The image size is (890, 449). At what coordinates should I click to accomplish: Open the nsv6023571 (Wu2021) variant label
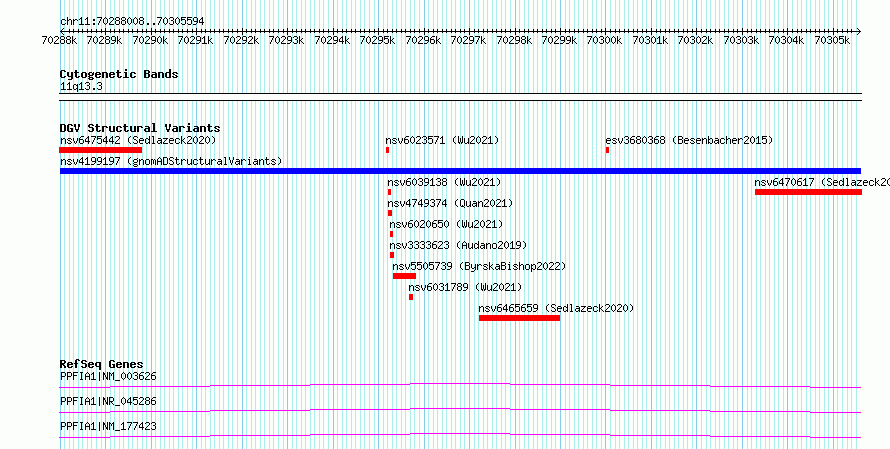[442, 140]
